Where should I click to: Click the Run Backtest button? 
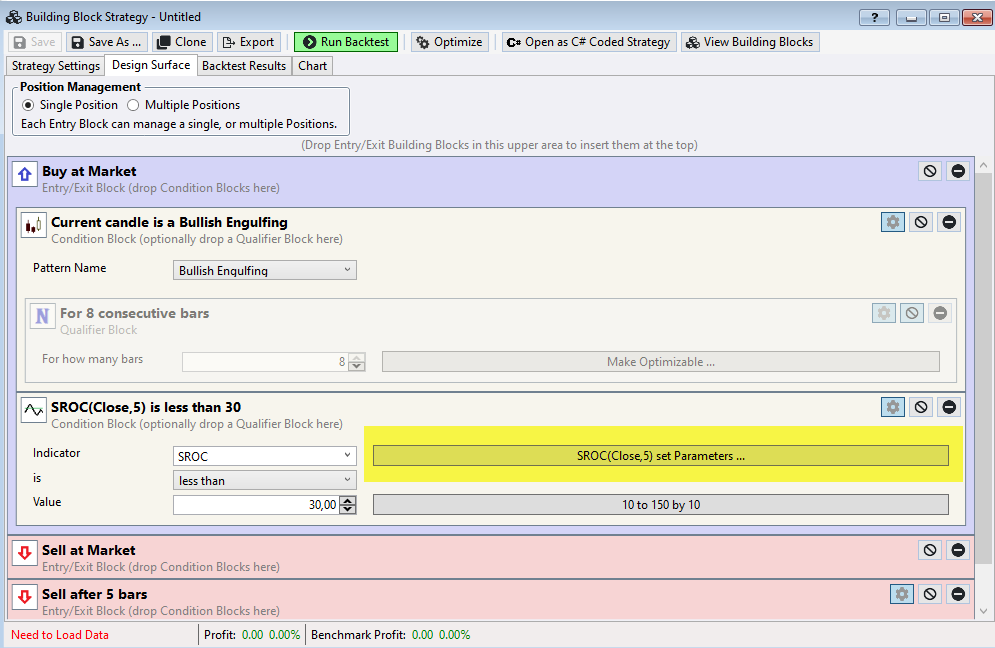[345, 42]
